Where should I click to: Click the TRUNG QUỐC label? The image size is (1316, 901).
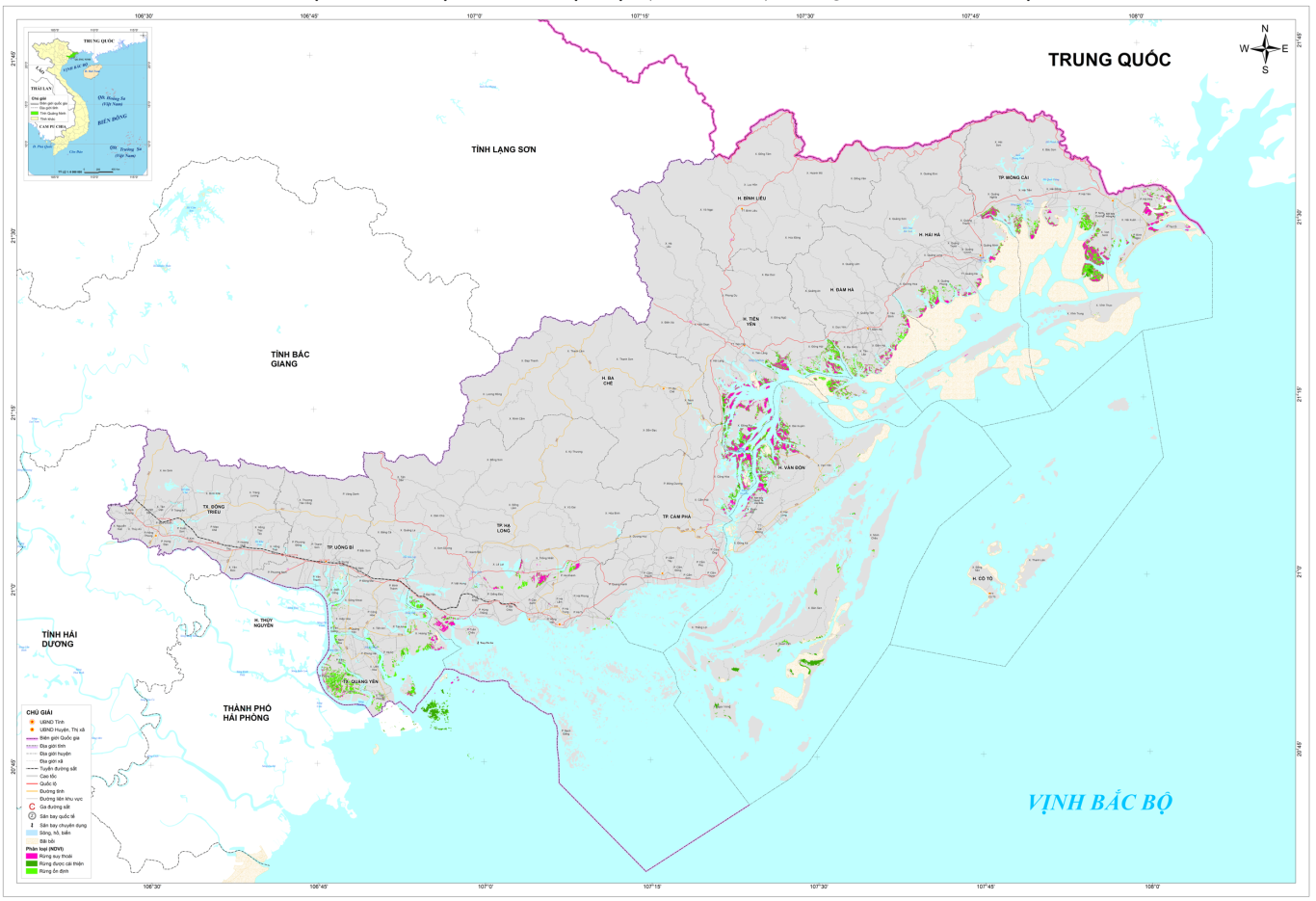[1109, 60]
